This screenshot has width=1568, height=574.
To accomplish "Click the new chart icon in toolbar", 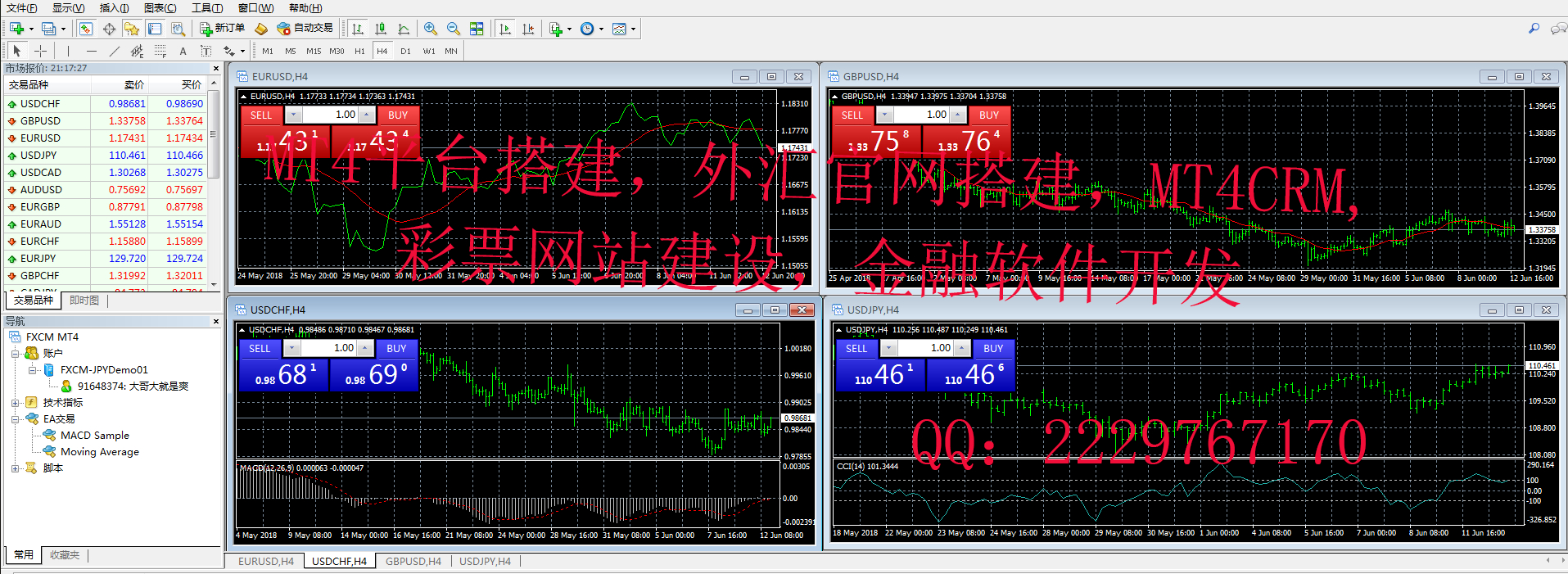I will click(16, 29).
